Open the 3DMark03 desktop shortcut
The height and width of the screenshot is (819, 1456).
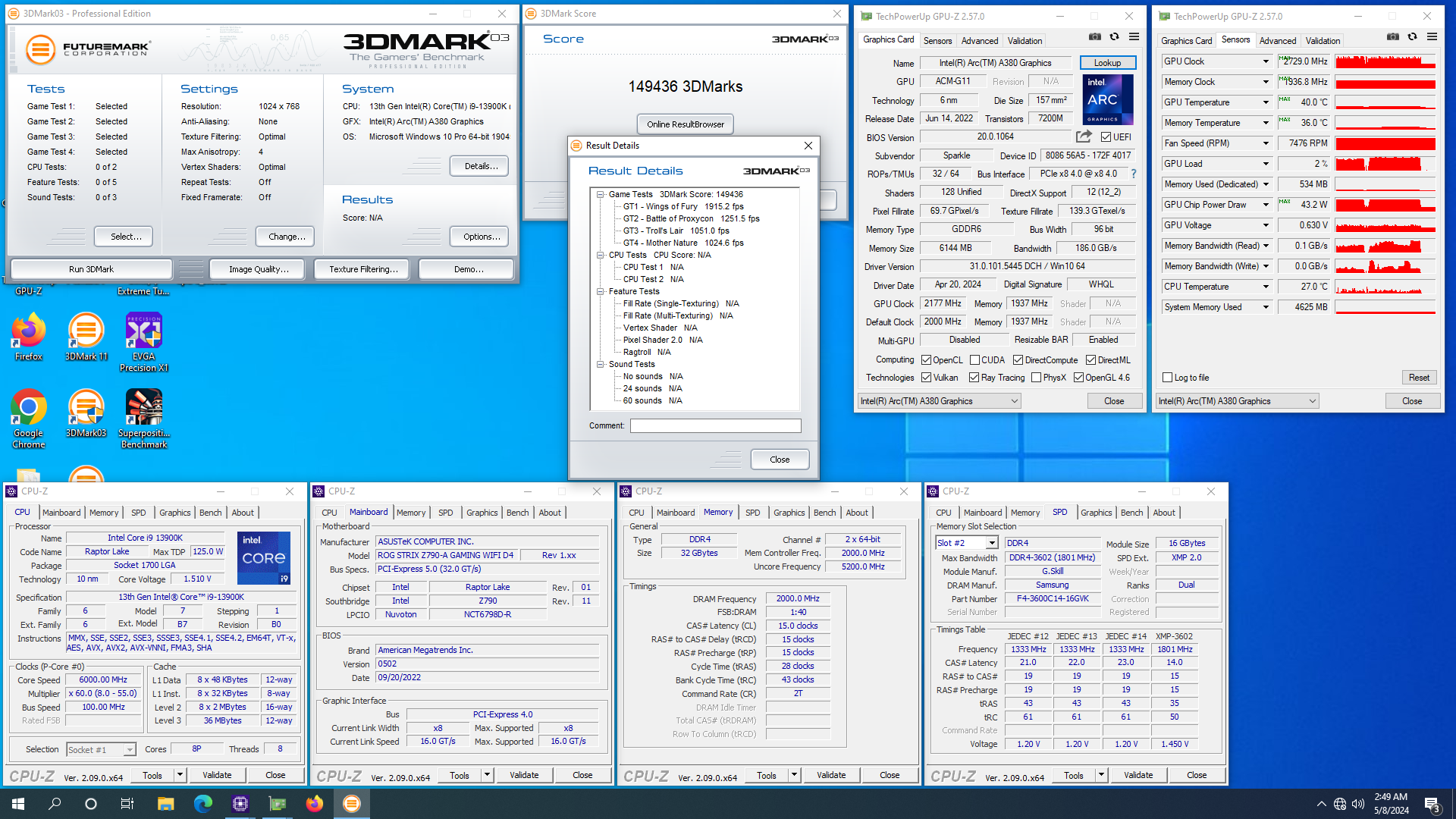coord(86,414)
